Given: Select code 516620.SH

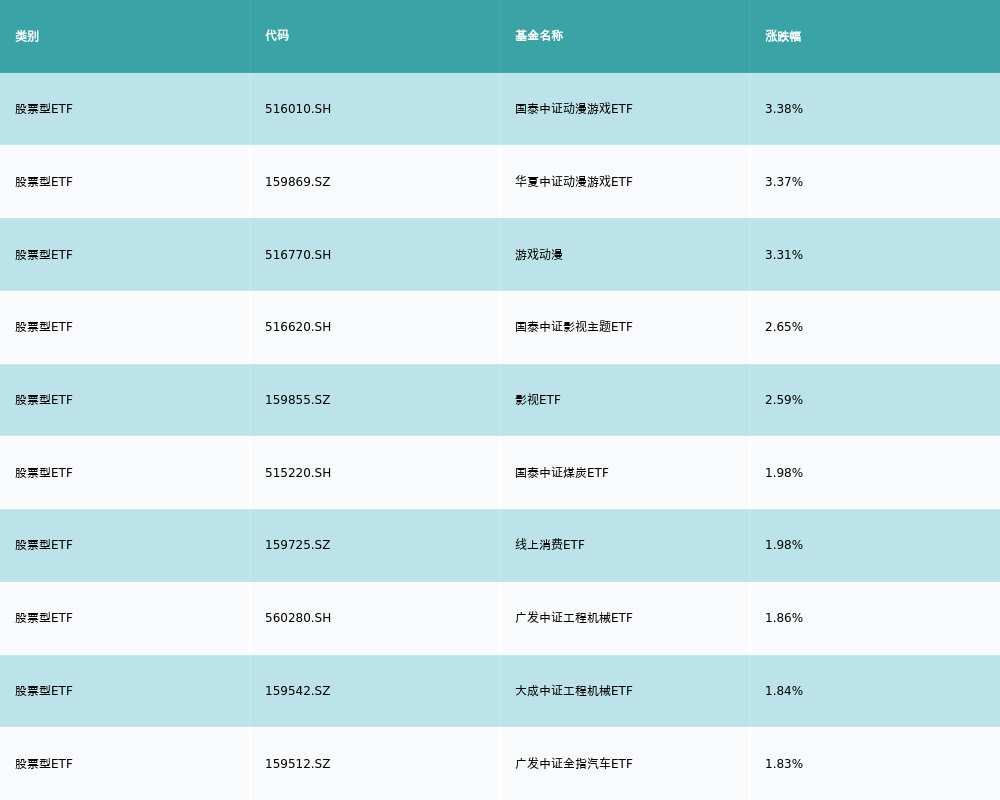Looking at the screenshot, I should click(x=298, y=327).
